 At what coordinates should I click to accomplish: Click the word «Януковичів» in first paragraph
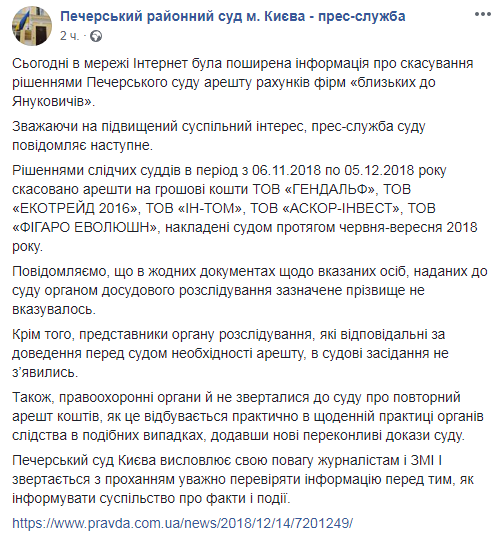pos(51,102)
